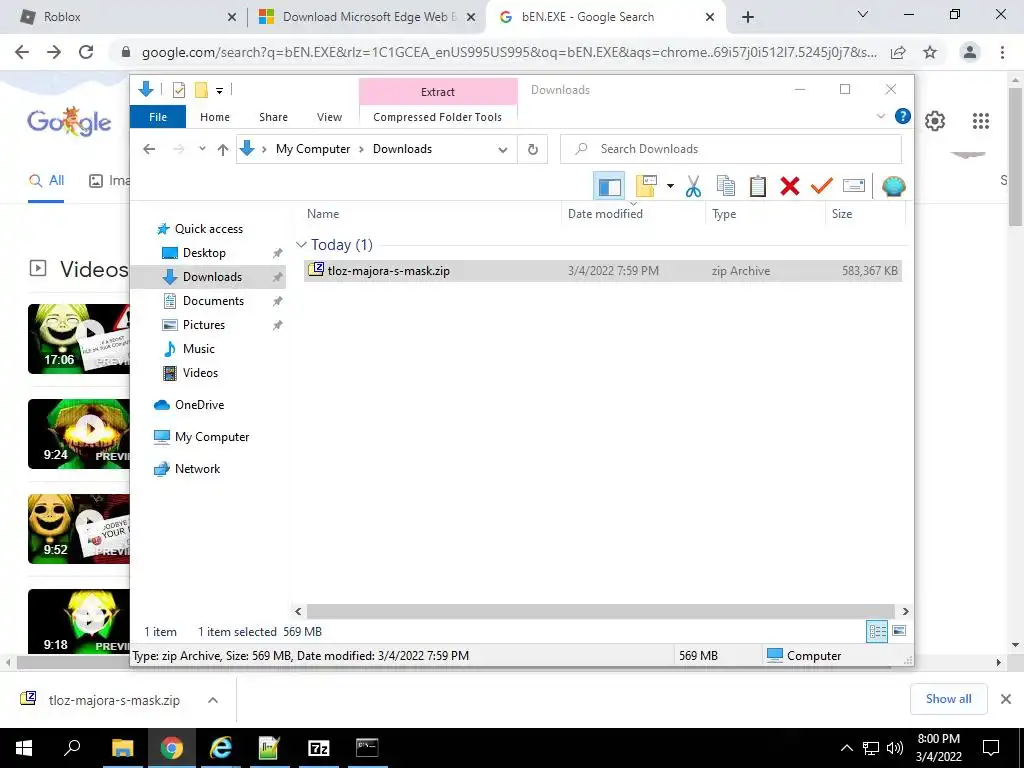Click the Rename icon in Explorer toolbar
This screenshot has width=1024, height=768.
pos(854,186)
